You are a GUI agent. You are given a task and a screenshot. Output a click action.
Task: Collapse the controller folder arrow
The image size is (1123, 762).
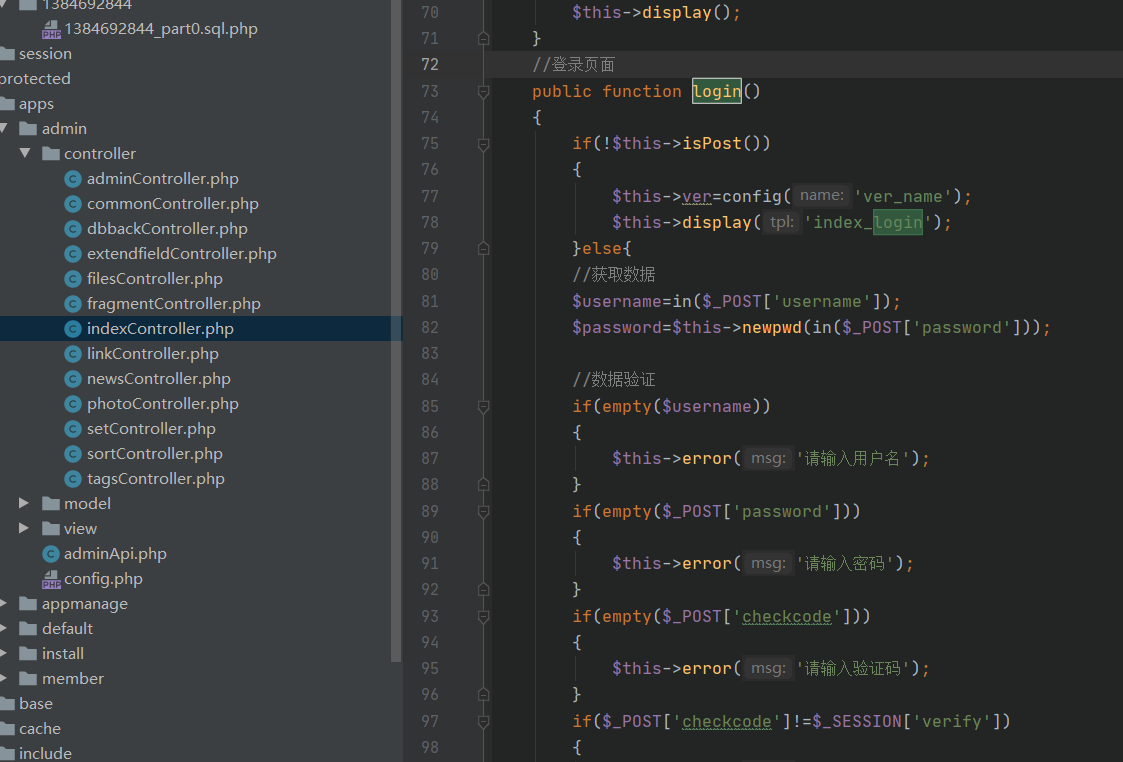[x=25, y=153]
